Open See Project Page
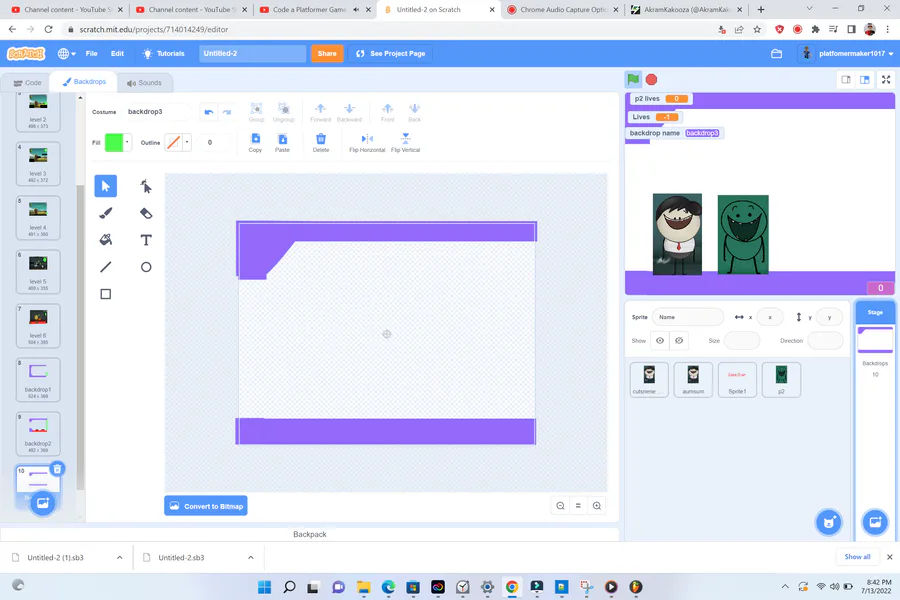Viewport: 900px width, 600px height. coord(391,53)
